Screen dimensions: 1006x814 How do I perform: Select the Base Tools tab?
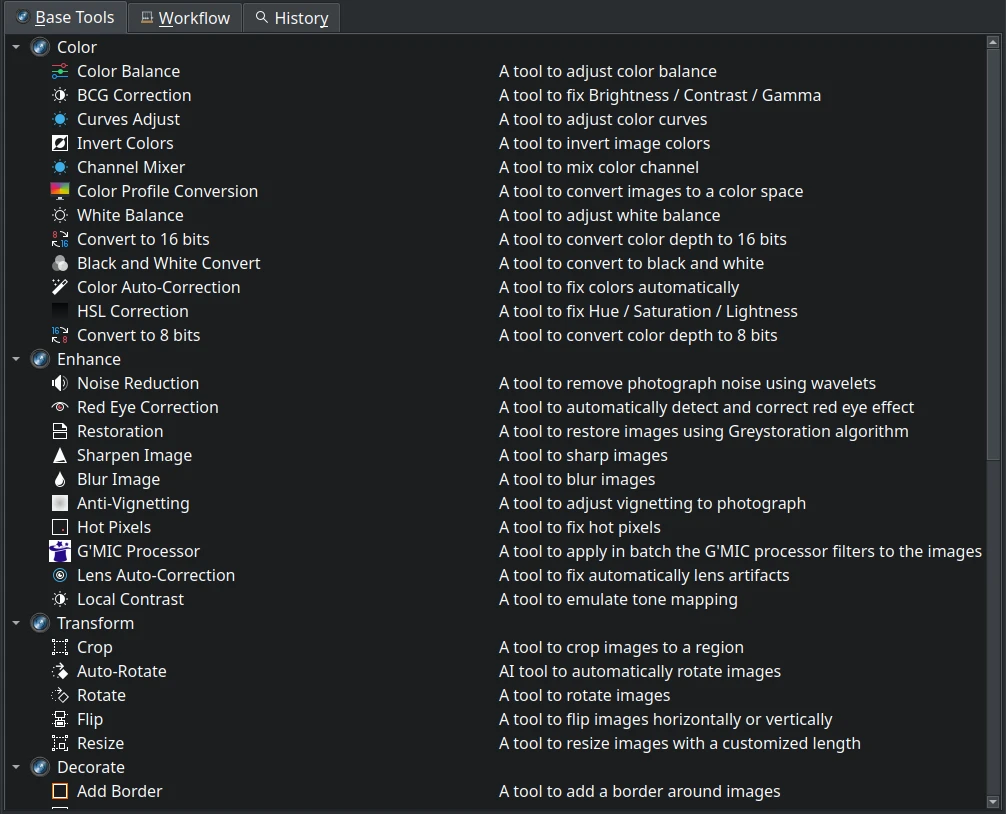[65, 18]
